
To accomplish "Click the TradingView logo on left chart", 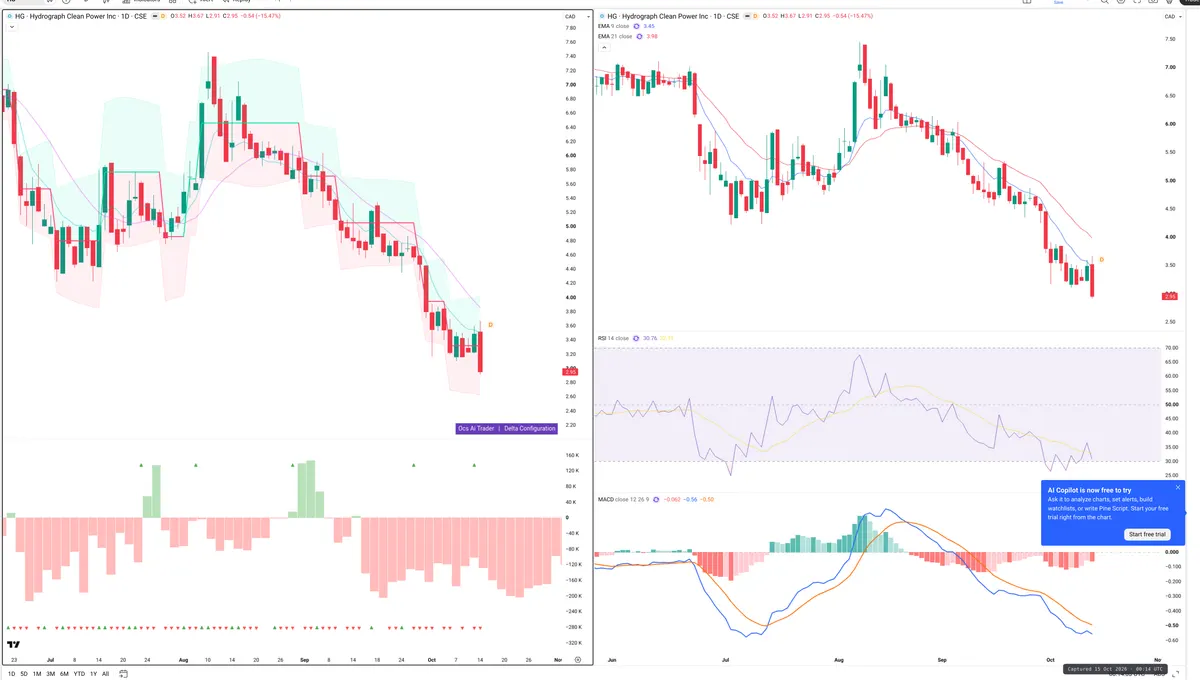I will pyautogui.click(x=14, y=645).
